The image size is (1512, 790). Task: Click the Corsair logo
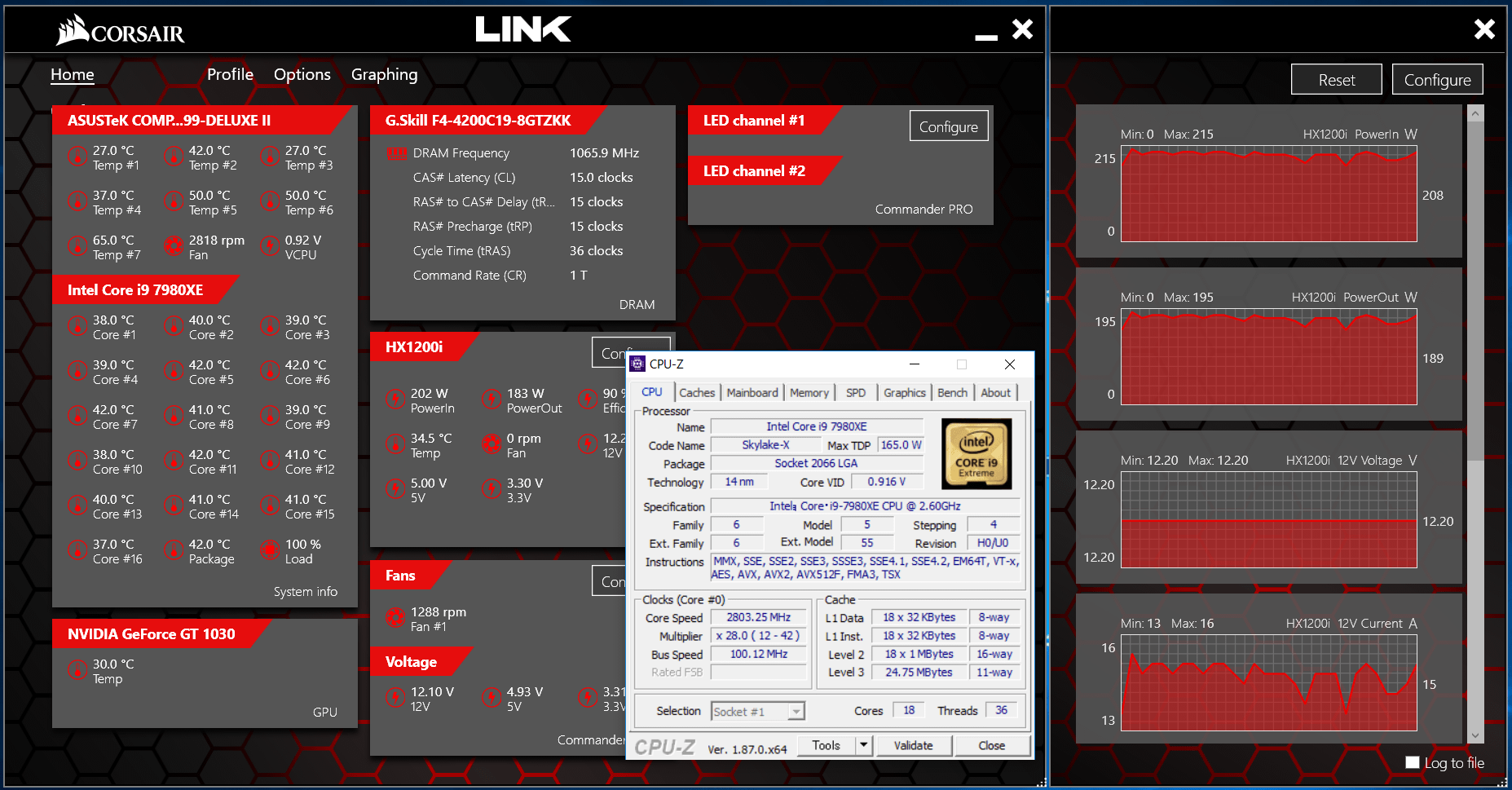(x=120, y=30)
